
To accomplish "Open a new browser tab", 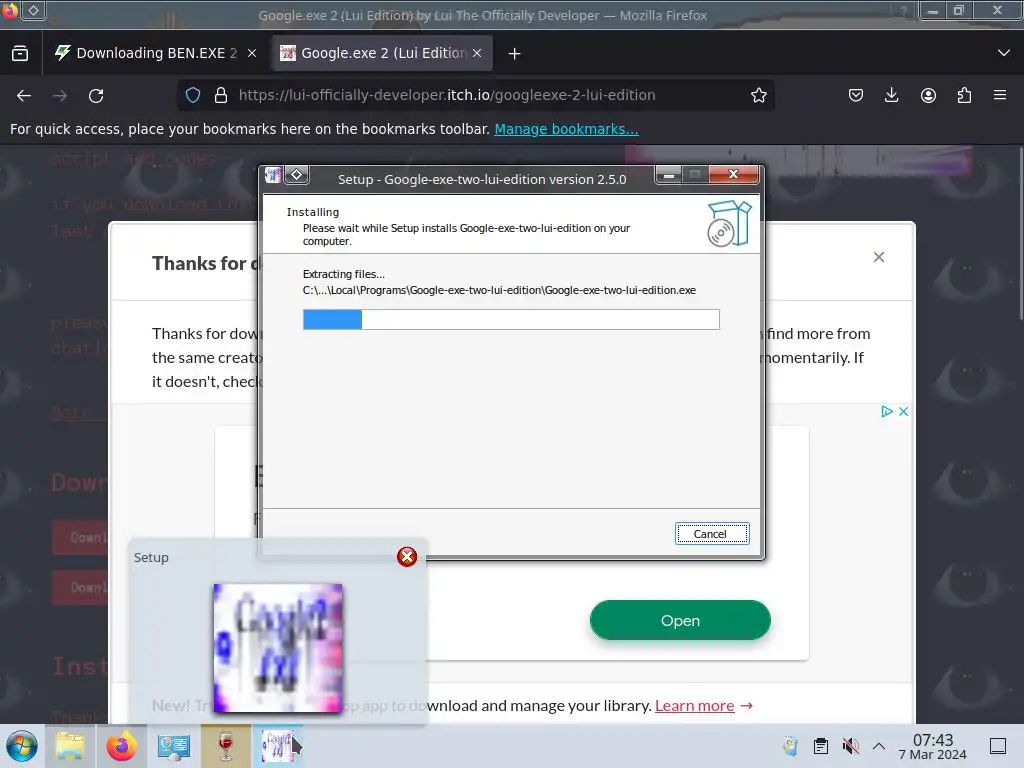I will tap(515, 54).
